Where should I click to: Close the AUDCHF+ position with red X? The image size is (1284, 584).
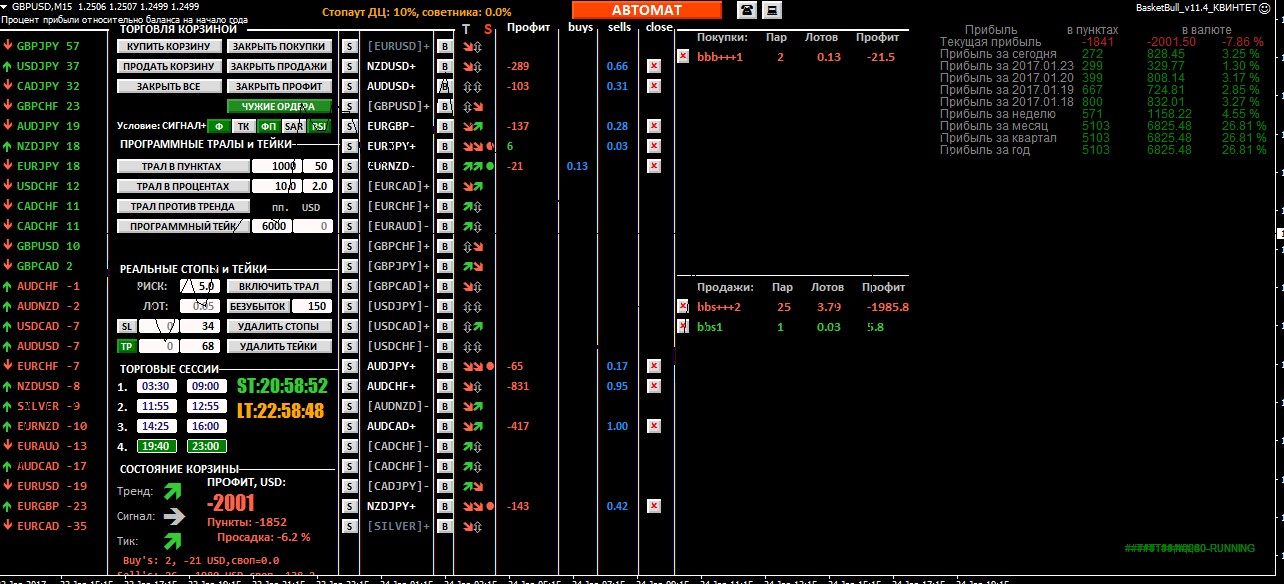click(x=654, y=386)
